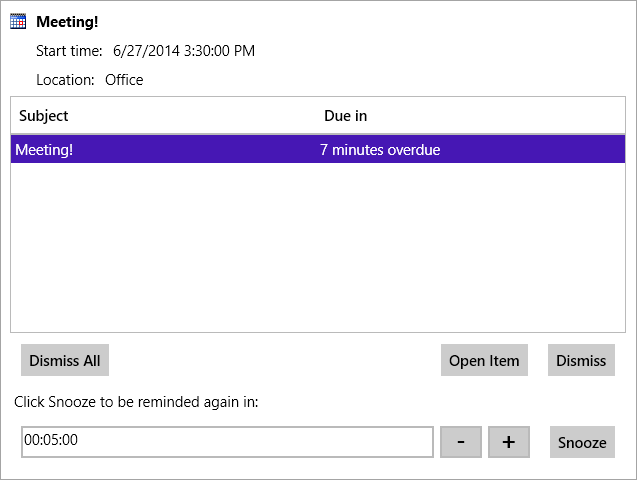Open the selected reminder with Open Item
This screenshot has width=637, height=480.
click(484, 361)
